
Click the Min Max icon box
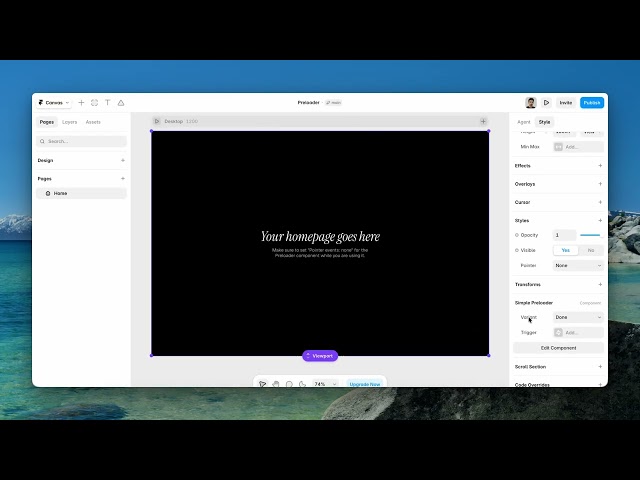(x=558, y=147)
